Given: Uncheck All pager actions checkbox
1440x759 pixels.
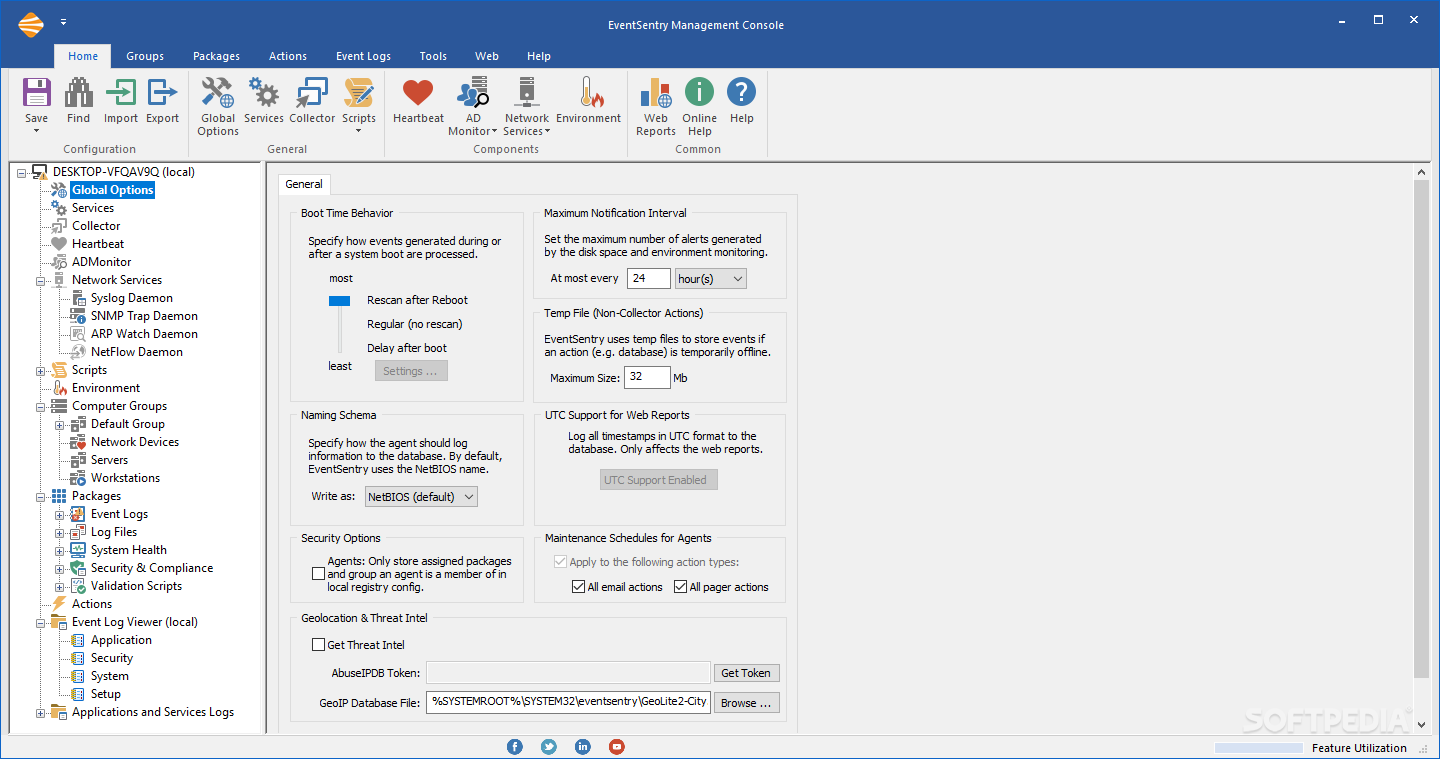Looking at the screenshot, I should (x=680, y=587).
